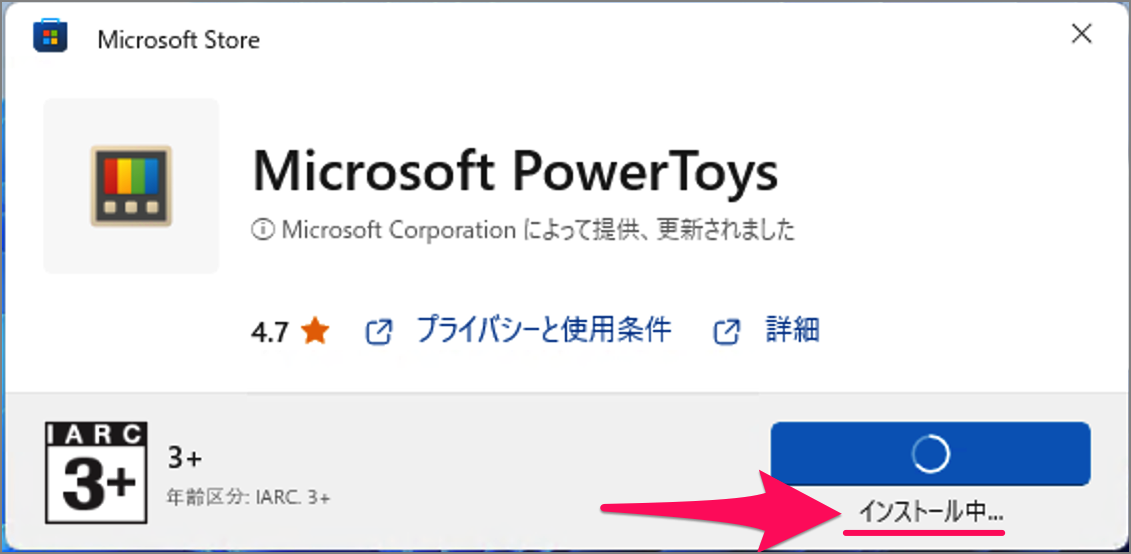Click the external-link icon before 詳細
Viewport: 1131px width, 554px height.
726,332
